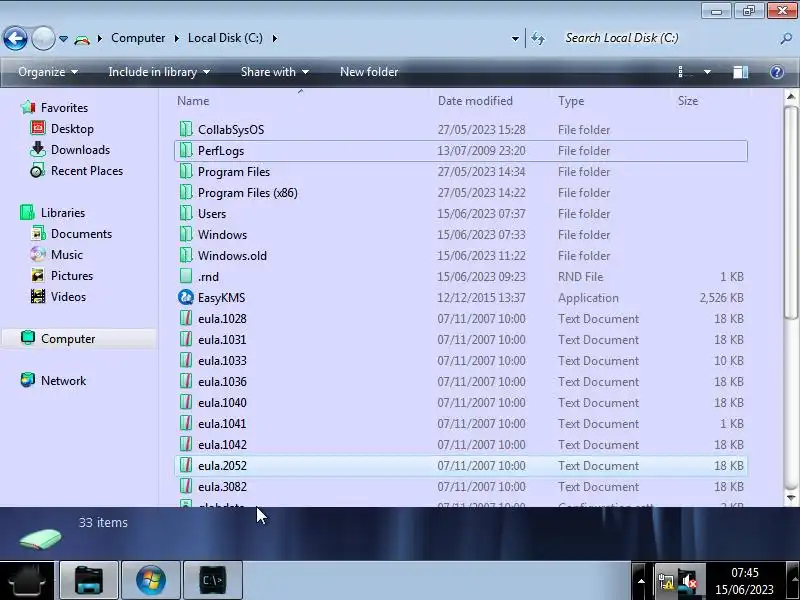
Task: Refresh the Local Disk (C:) view
Action: 538,39
